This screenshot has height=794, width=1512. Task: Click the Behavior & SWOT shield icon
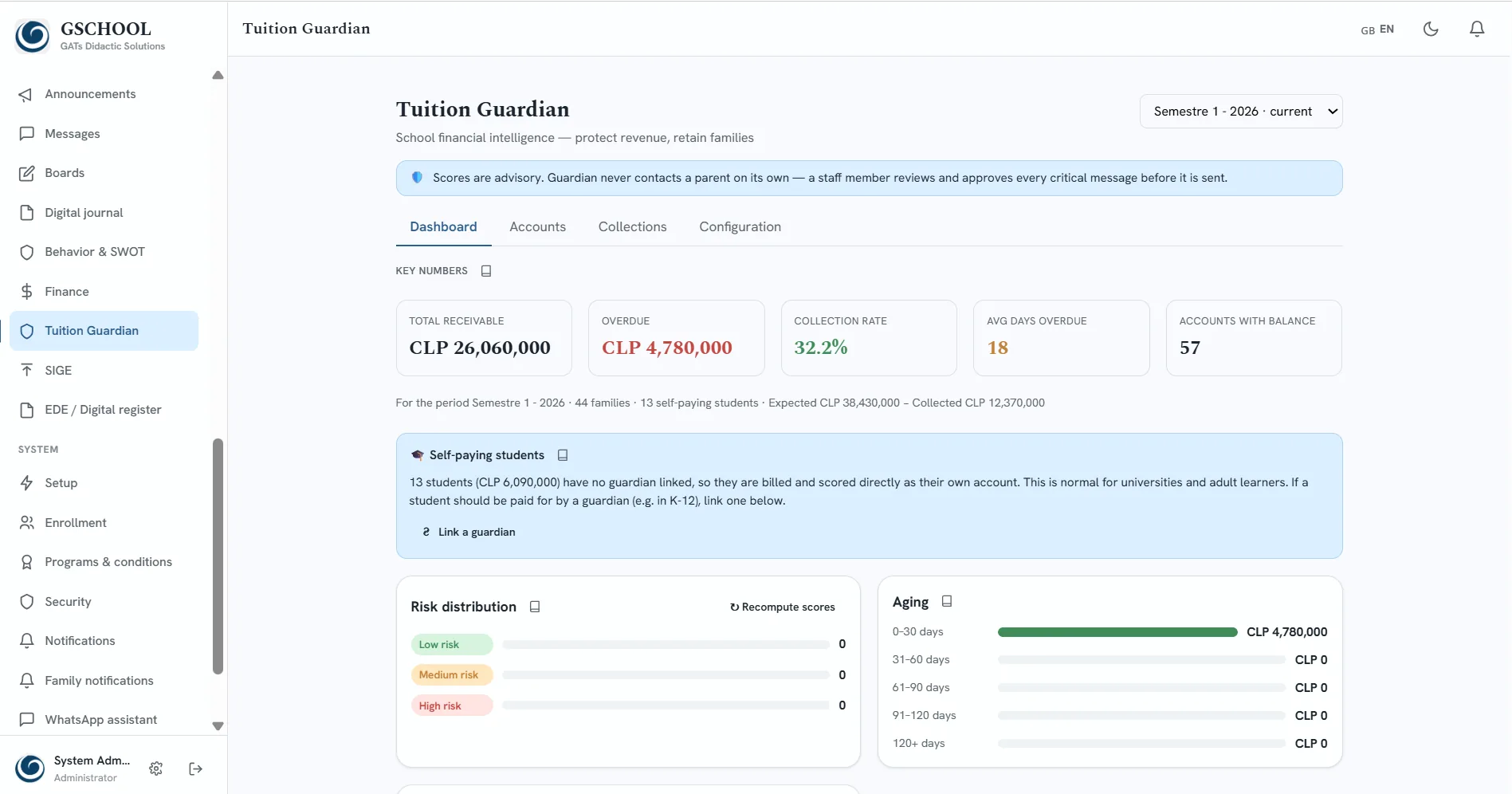[26, 252]
